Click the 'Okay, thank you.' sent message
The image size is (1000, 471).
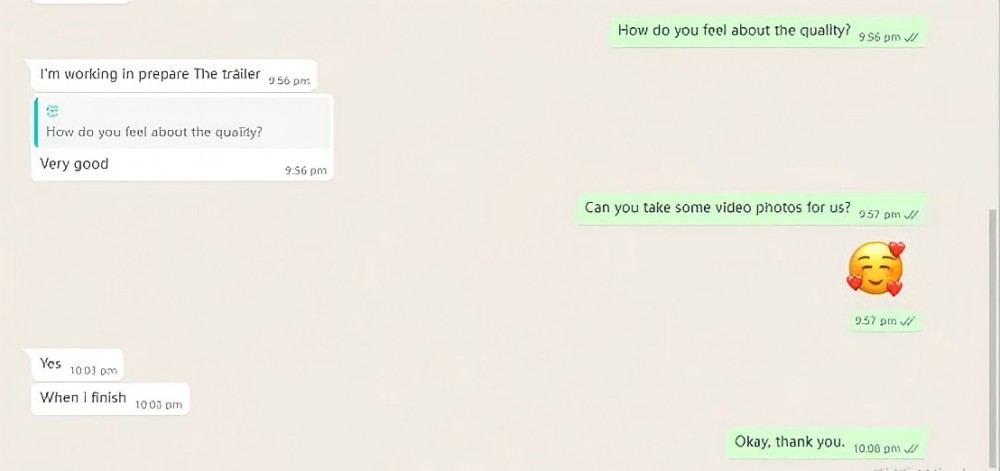pyautogui.click(x=826, y=442)
